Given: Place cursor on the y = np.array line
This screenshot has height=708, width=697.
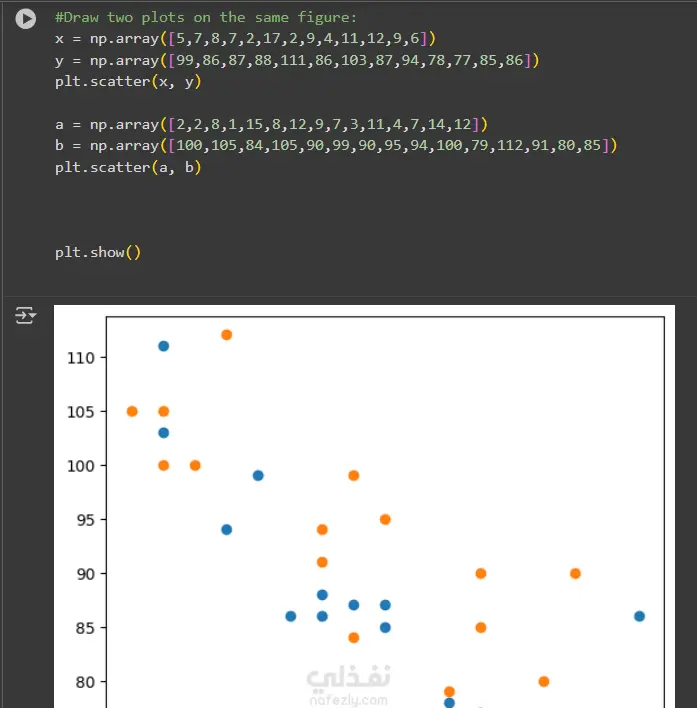Looking at the screenshot, I should click(x=297, y=60).
